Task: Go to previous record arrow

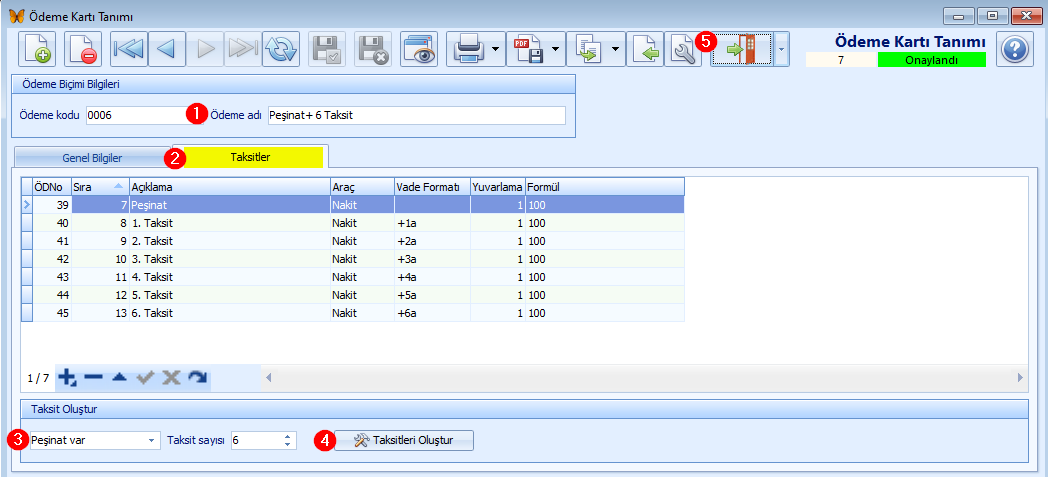Action: pos(166,49)
